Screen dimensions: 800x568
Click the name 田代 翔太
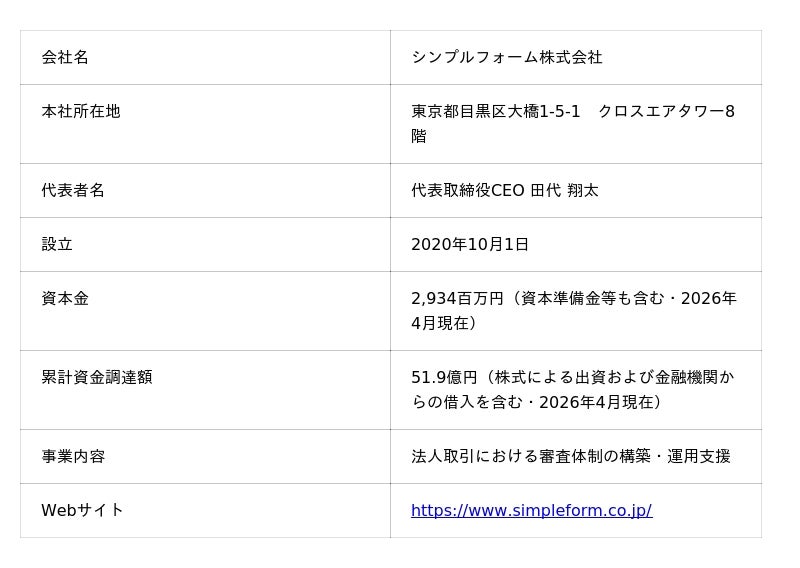[x=564, y=191]
